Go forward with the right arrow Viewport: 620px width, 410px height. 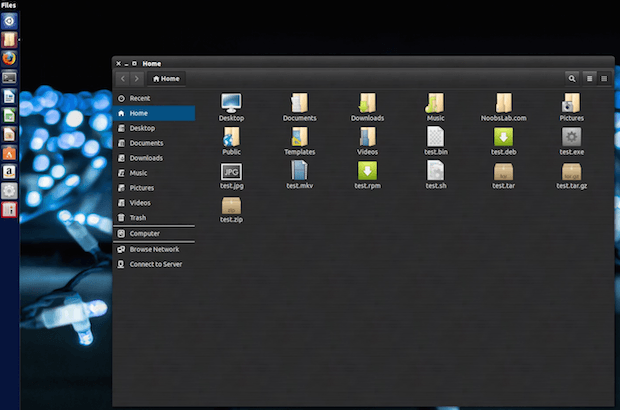(x=136, y=79)
